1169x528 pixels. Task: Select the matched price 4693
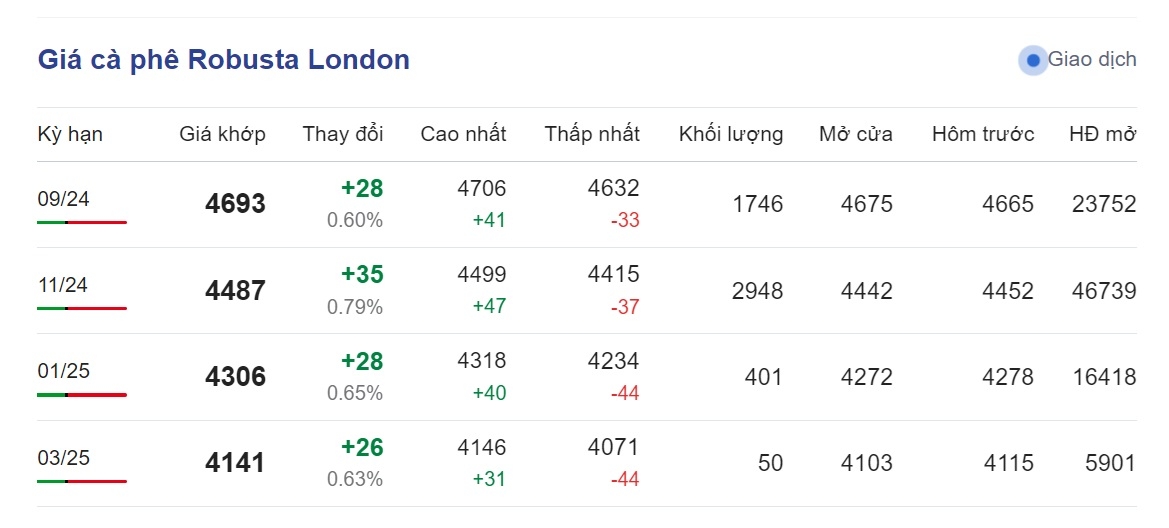pyautogui.click(x=235, y=204)
